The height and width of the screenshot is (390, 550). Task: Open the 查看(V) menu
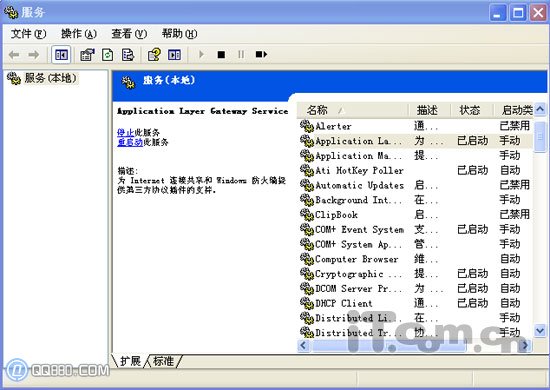(129, 34)
